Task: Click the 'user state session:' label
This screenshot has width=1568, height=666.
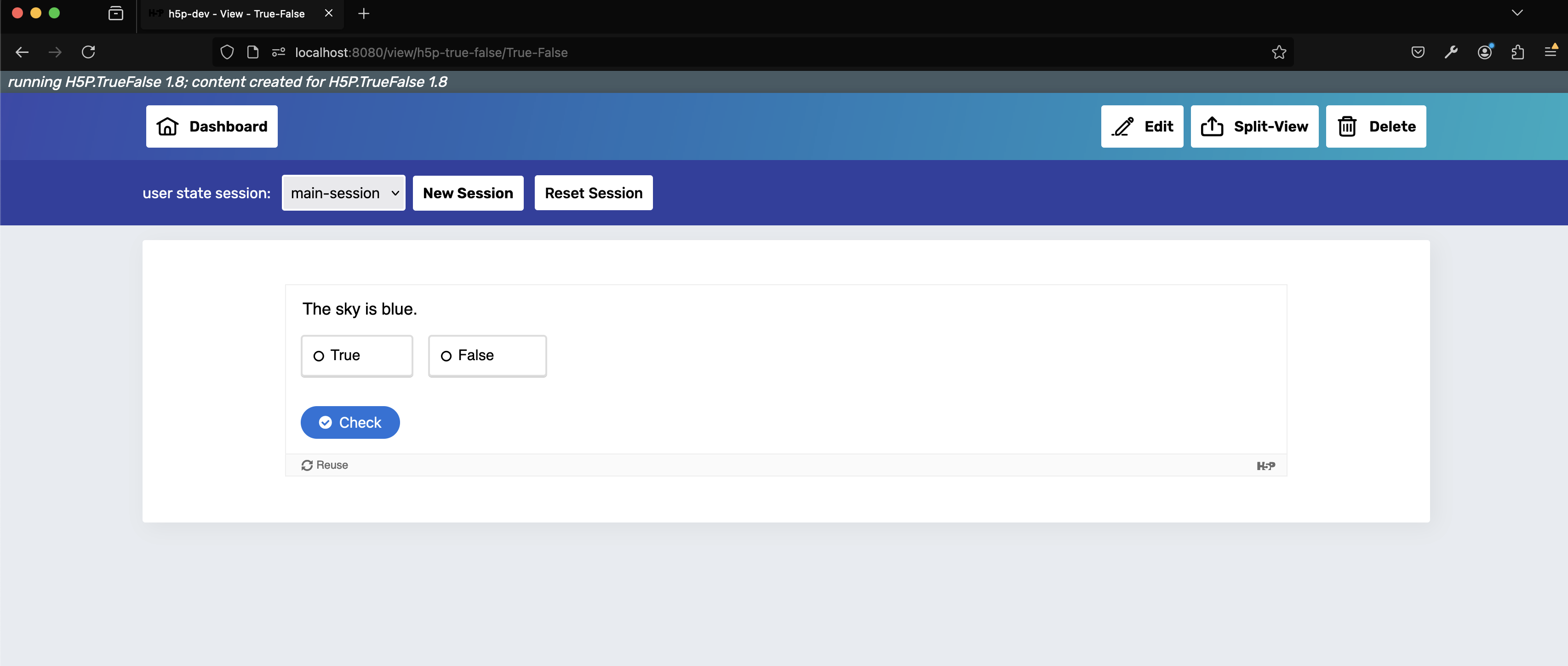Action: [206, 193]
